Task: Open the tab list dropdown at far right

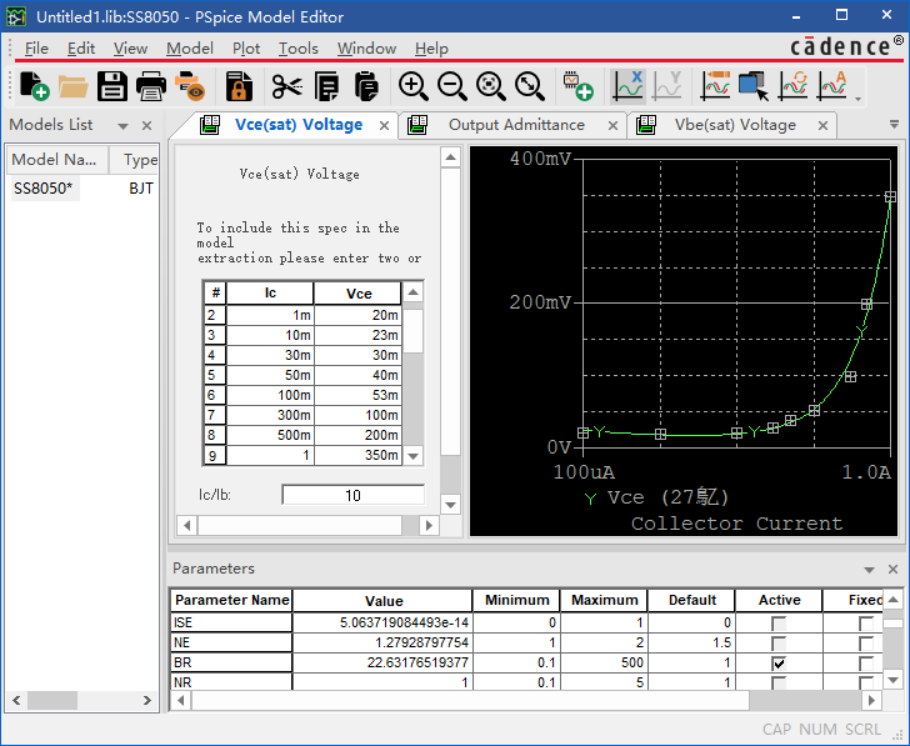Action: click(x=894, y=124)
